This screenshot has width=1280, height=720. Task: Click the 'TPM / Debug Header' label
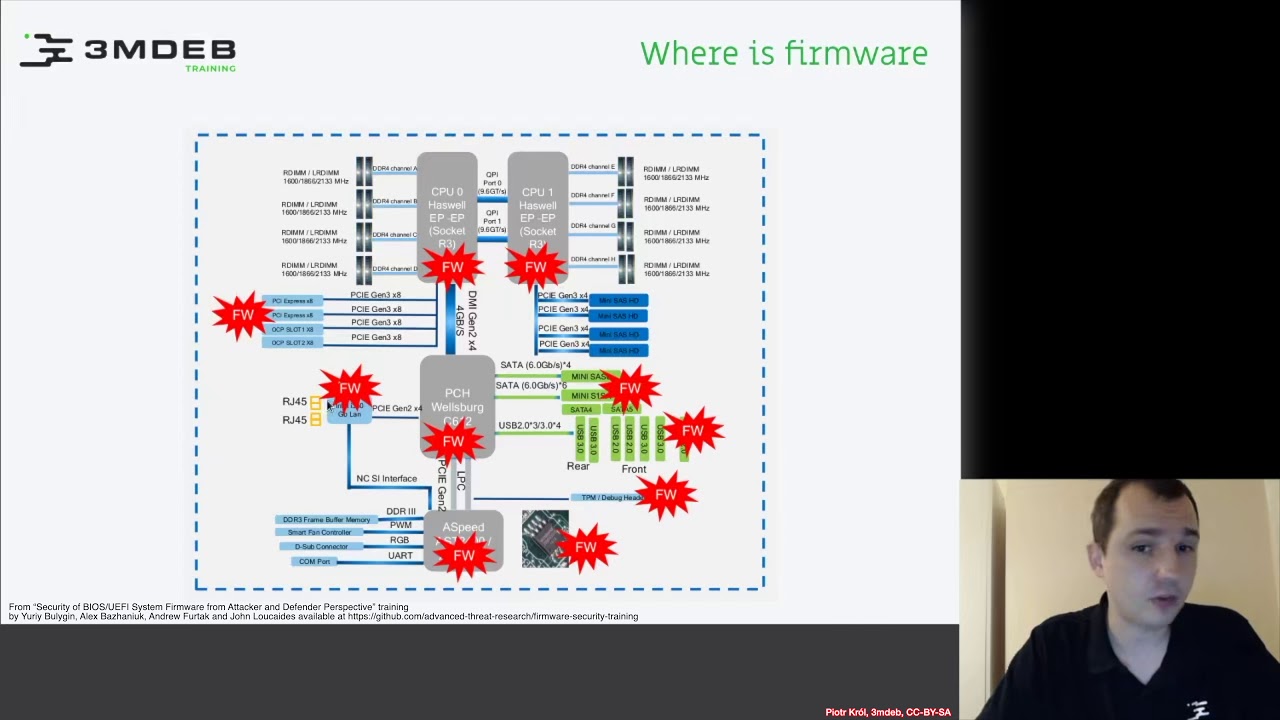(610, 497)
